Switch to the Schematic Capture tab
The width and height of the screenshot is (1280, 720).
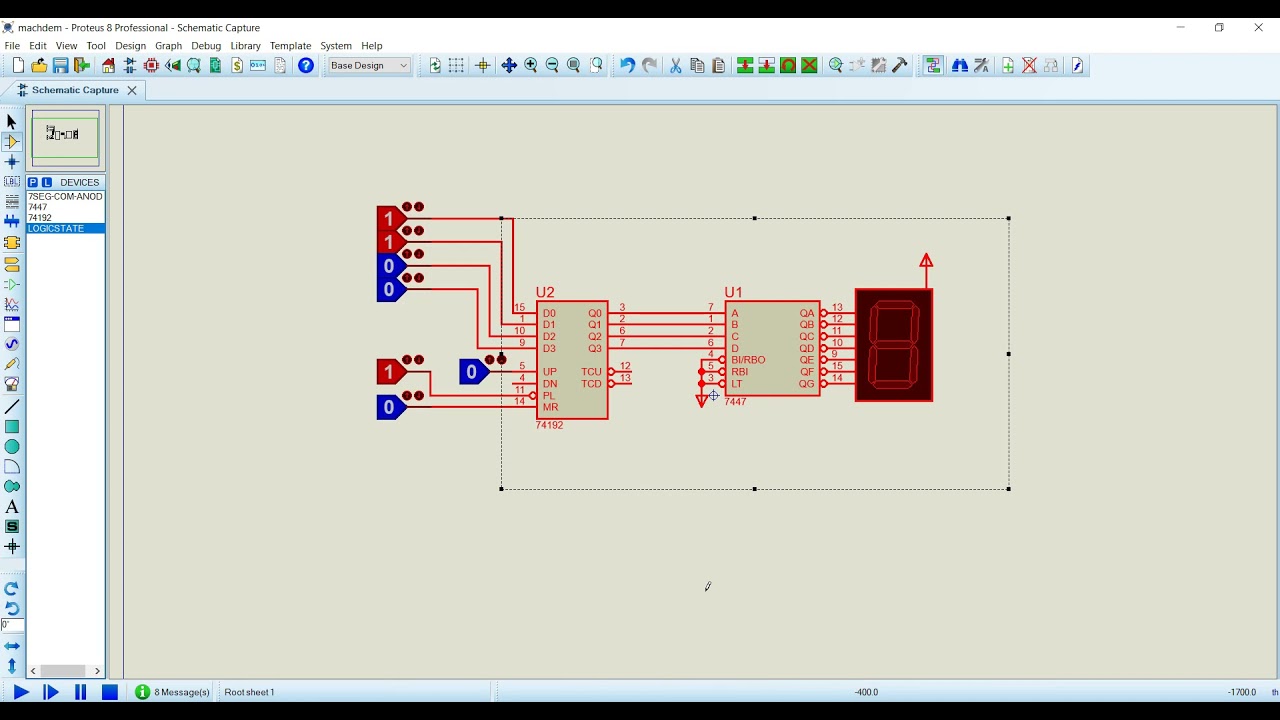point(75,90)
